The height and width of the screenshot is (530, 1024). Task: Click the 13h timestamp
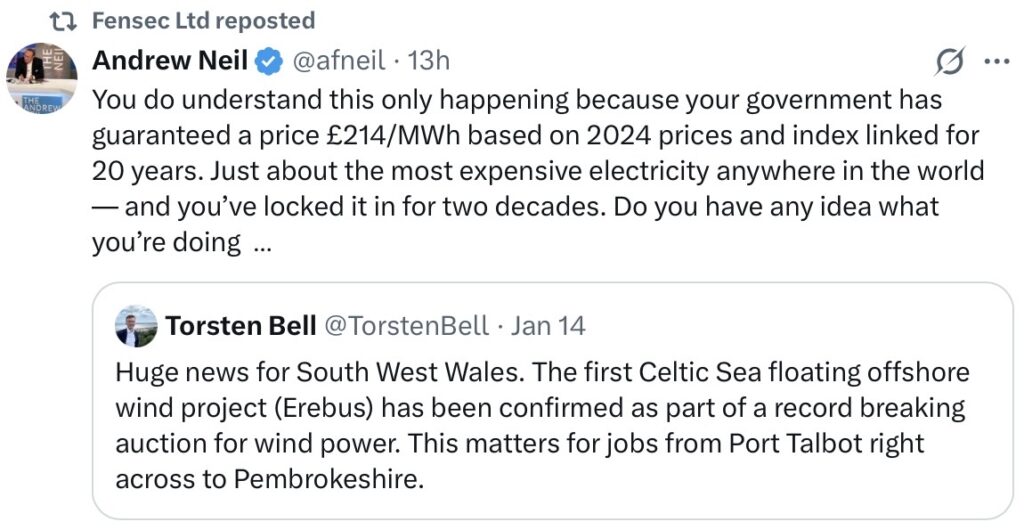pyautogui.click(x=429, y=61)
